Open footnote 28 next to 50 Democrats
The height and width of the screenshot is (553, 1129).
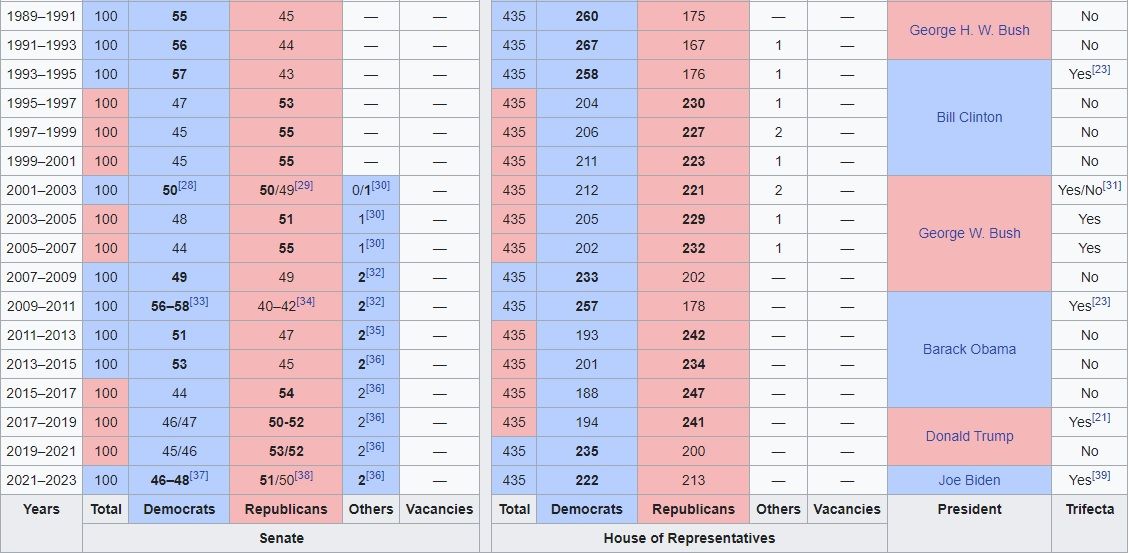coord(188,186)
